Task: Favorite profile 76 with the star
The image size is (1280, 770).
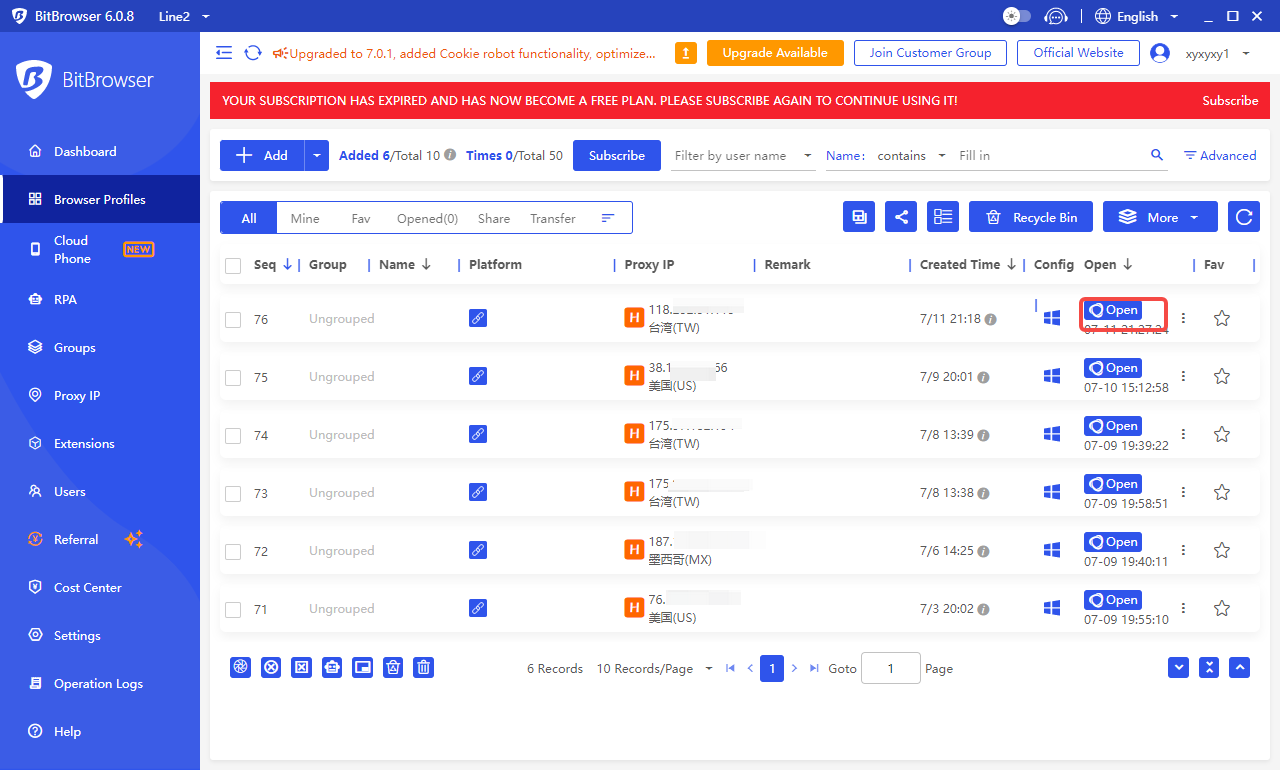Action: [x=1221, y=318]
